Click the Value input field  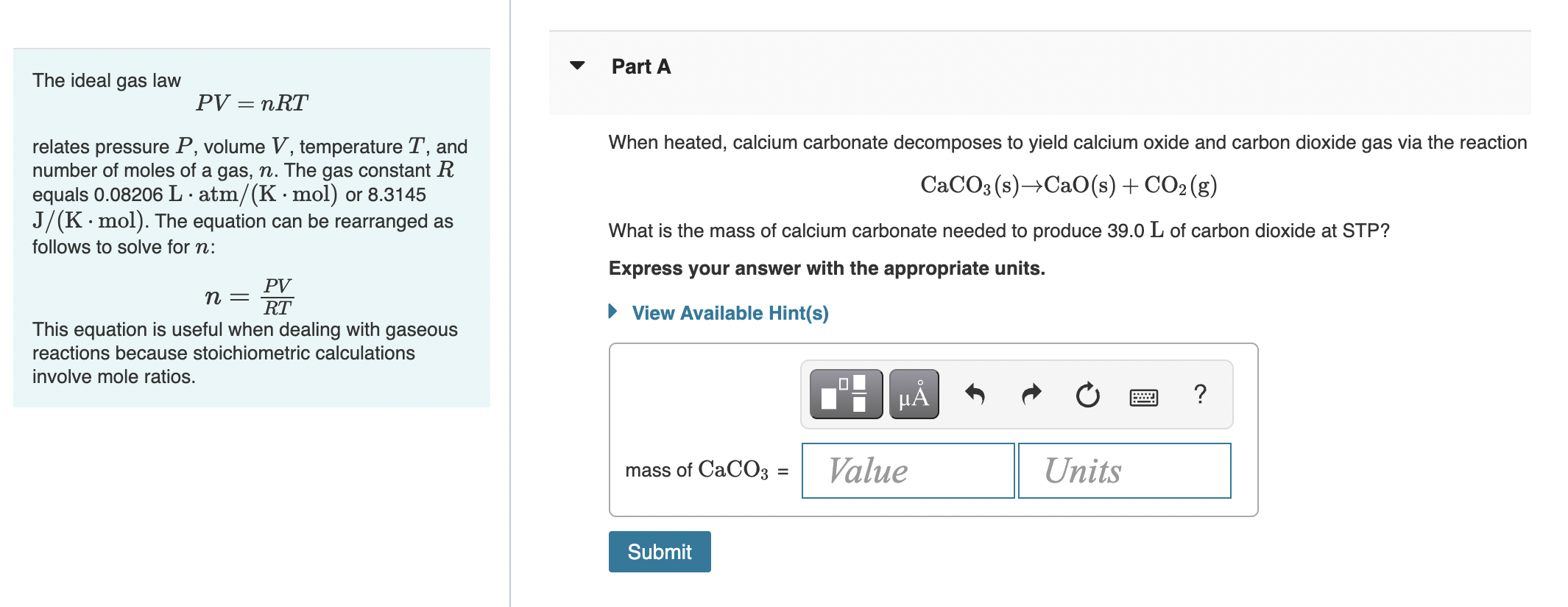[908, 471]
